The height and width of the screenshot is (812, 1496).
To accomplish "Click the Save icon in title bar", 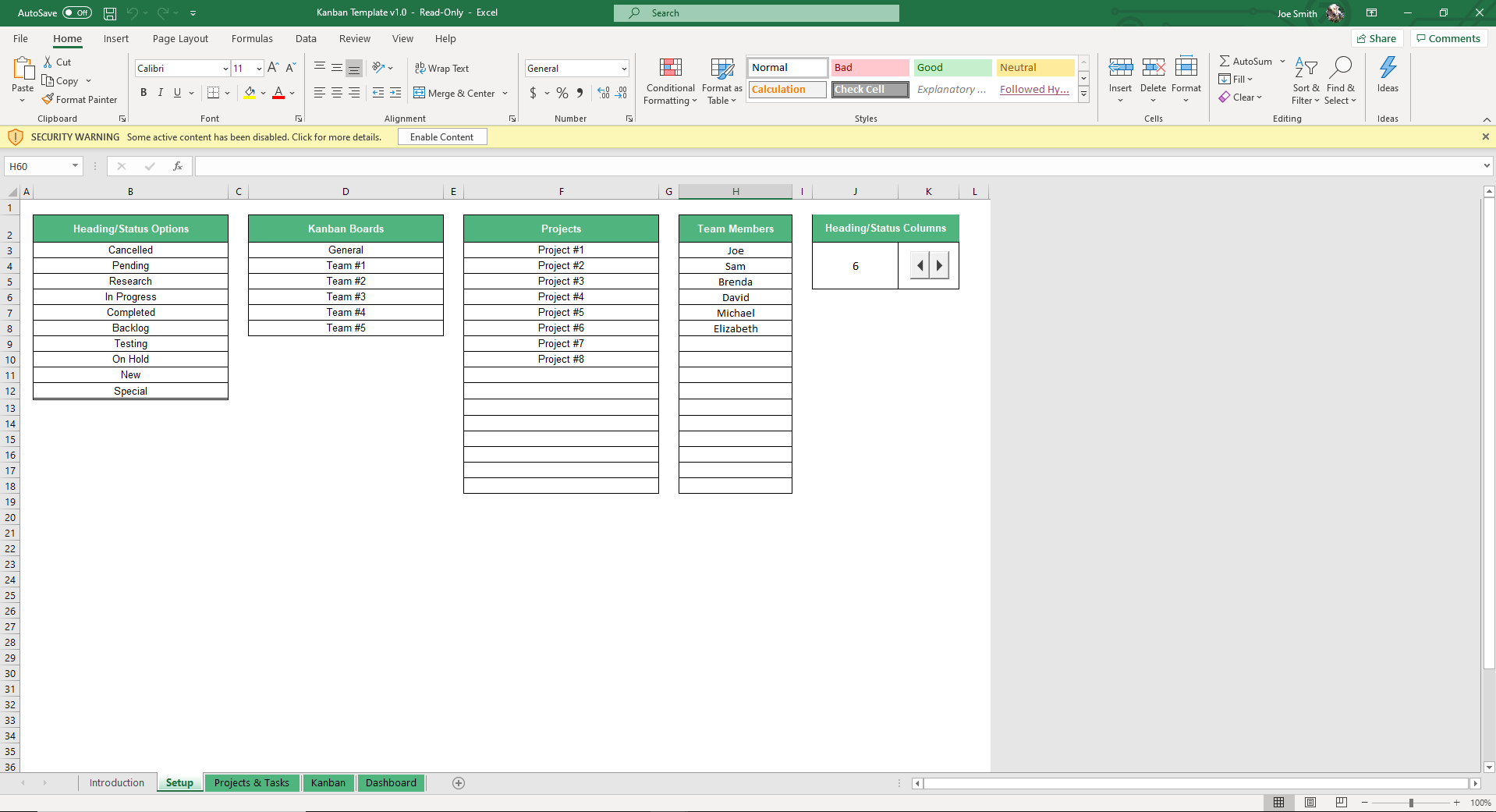I will pyautogui.click(x=110, y=13).
